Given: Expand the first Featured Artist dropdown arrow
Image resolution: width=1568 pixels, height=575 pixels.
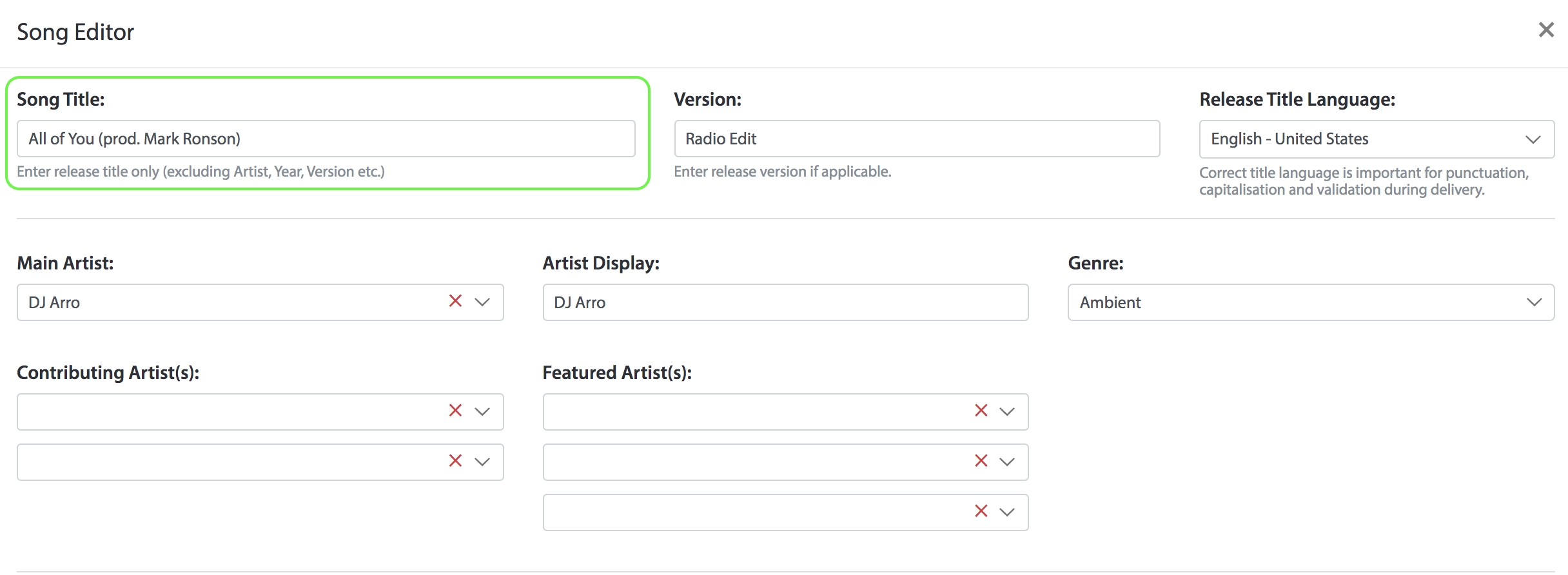Looking at the screenshot, I should click(x=1007, y=411).
